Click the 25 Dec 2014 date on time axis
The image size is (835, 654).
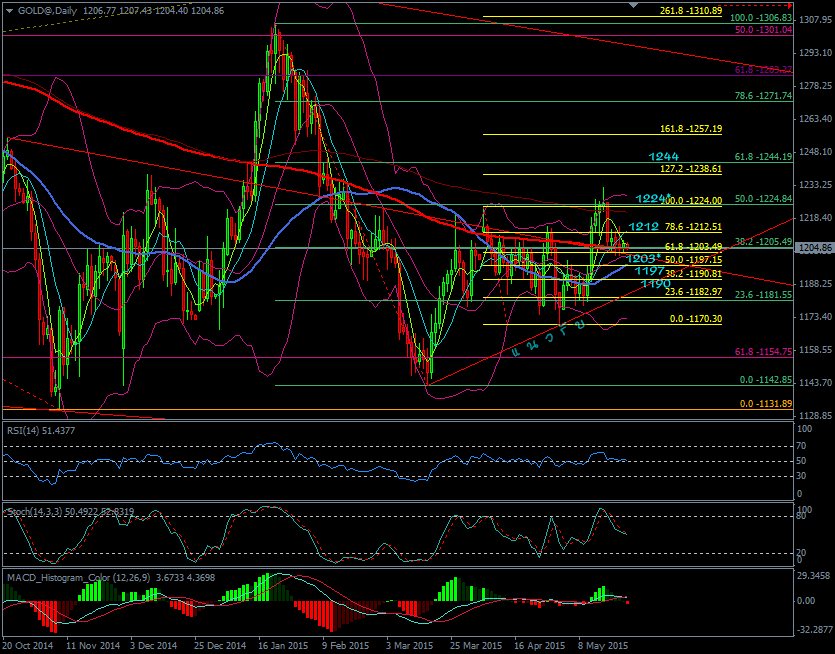[220, 645]
